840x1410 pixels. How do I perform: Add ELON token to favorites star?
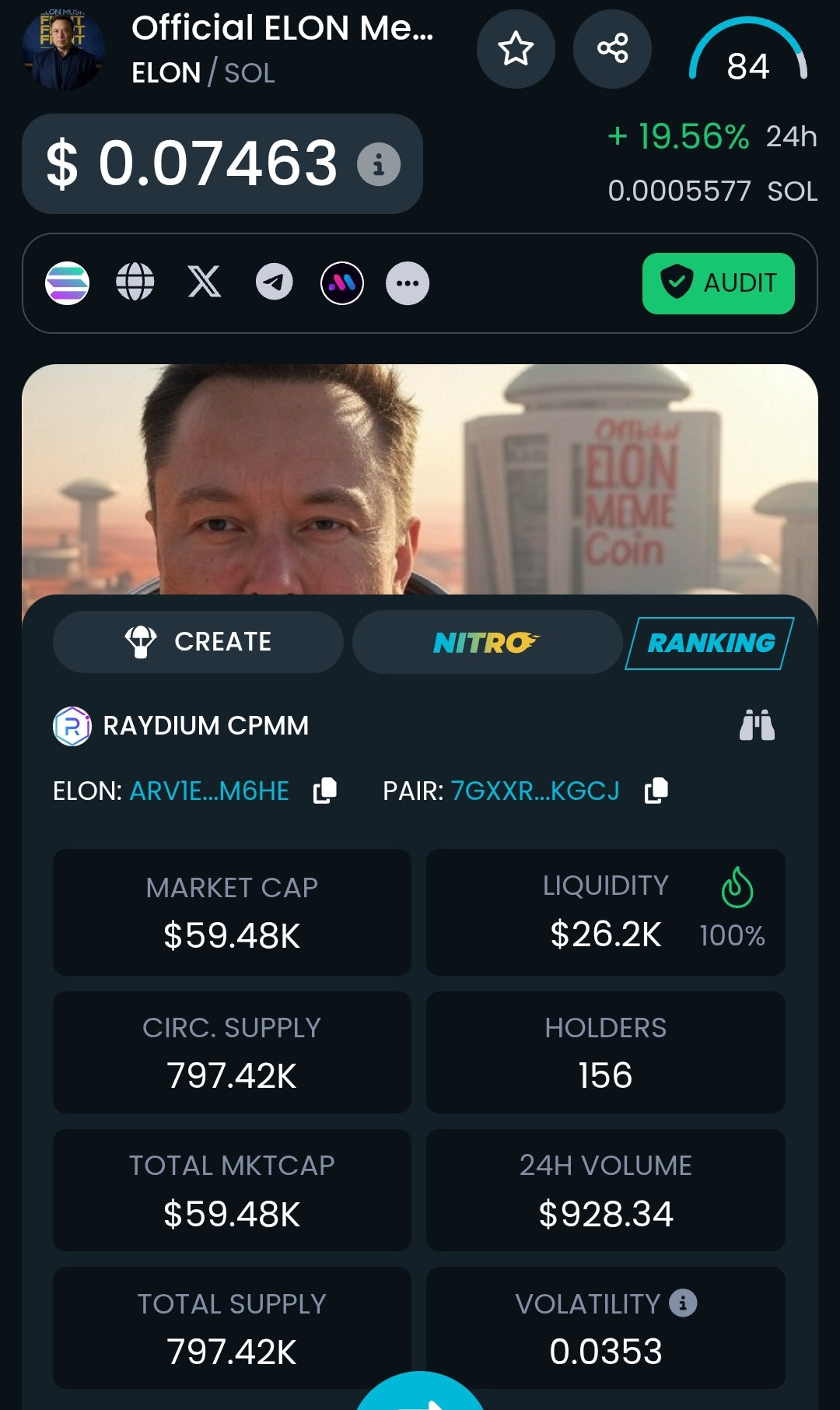pyautogui.click(x=516, y=49)
